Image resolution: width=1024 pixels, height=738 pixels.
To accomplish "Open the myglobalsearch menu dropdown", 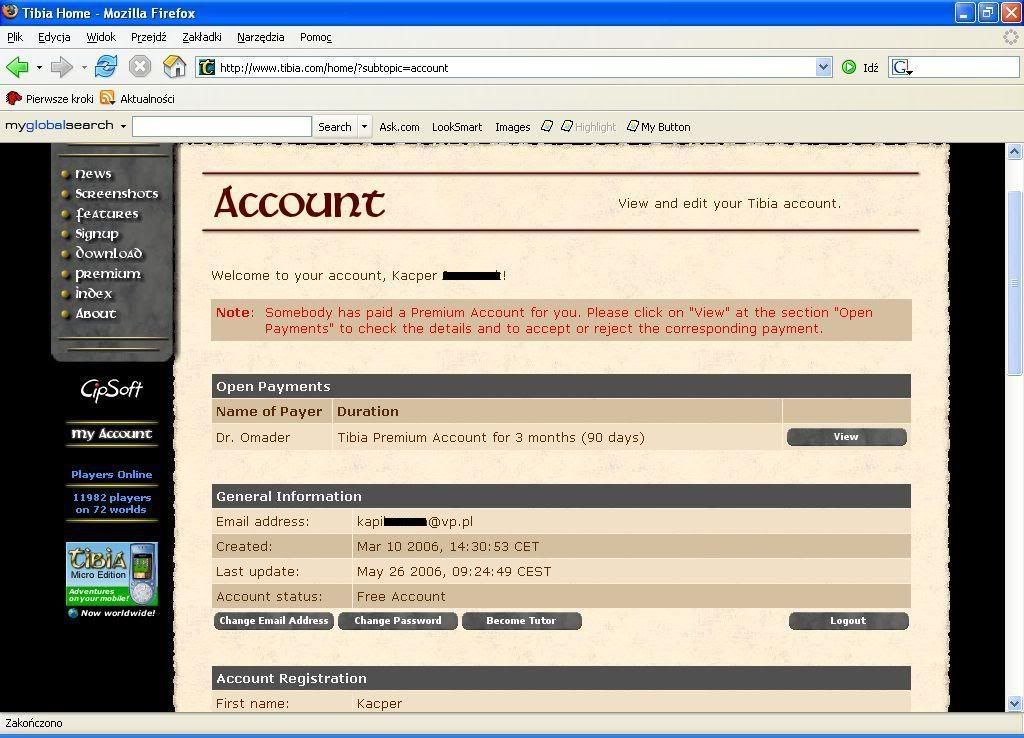I will pyautogui.click(x=123, y=126).
